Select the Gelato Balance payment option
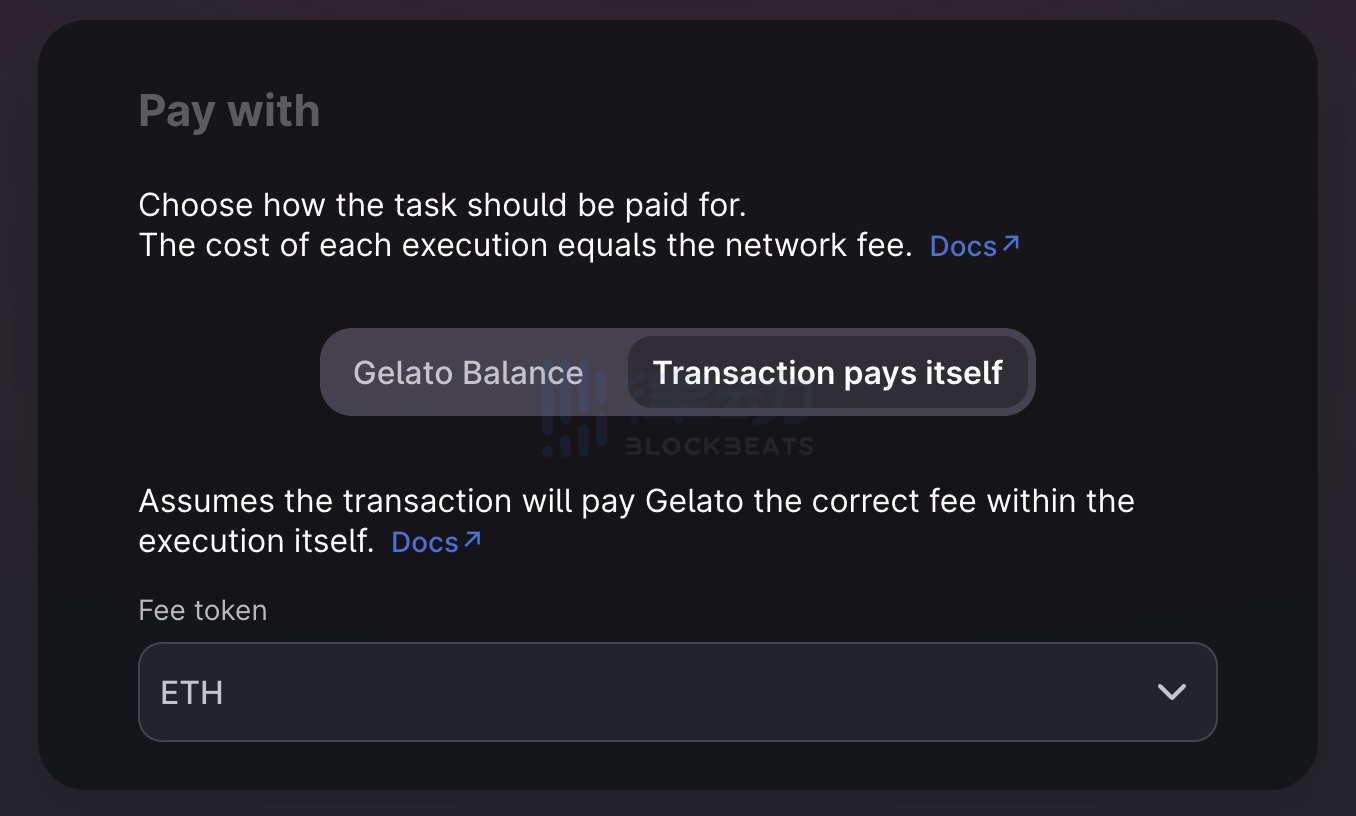Screen dimensions: 1356x816 click(x=468, y=373)
